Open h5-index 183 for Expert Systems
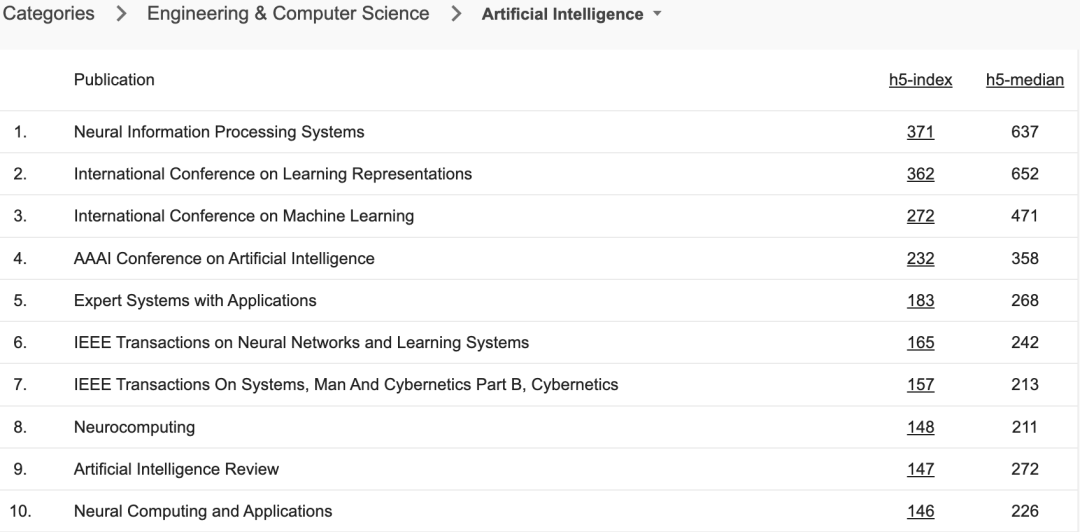Viewport: 1080px width, 532px height. click(920, 300)
